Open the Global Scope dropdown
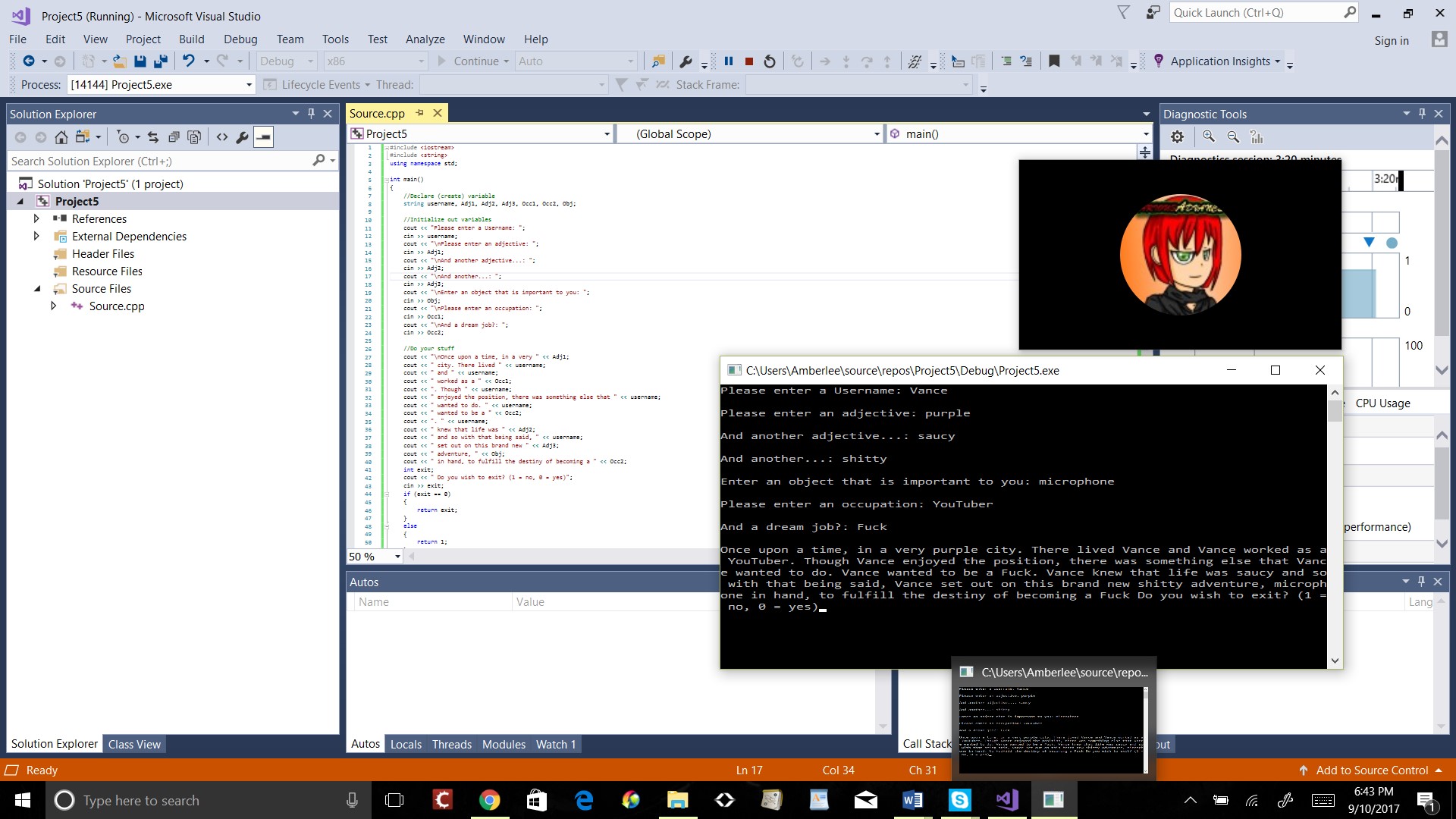The image size is (1456, 819). [748, 134]
